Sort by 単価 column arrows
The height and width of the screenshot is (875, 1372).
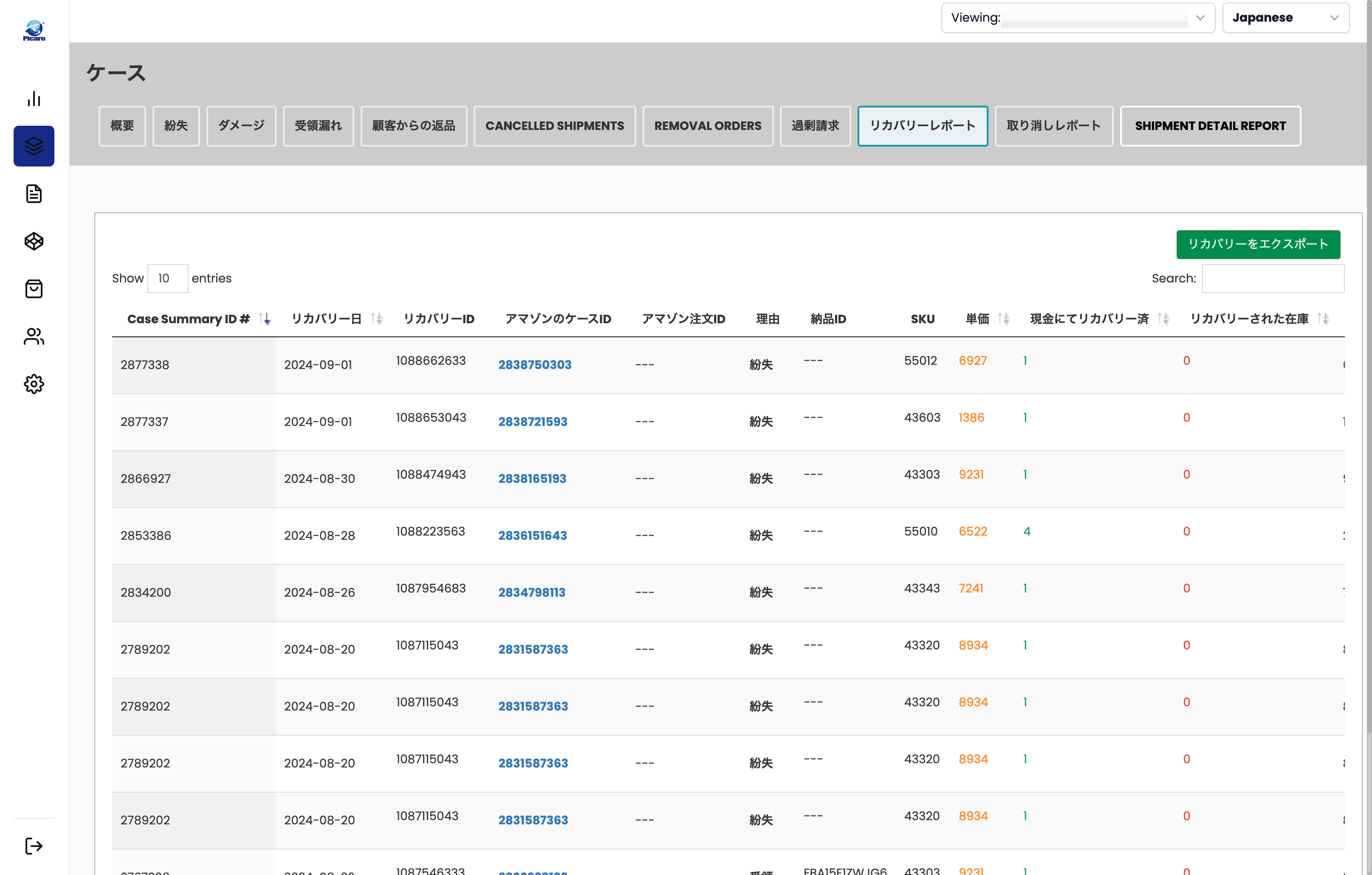[1004, 319]
